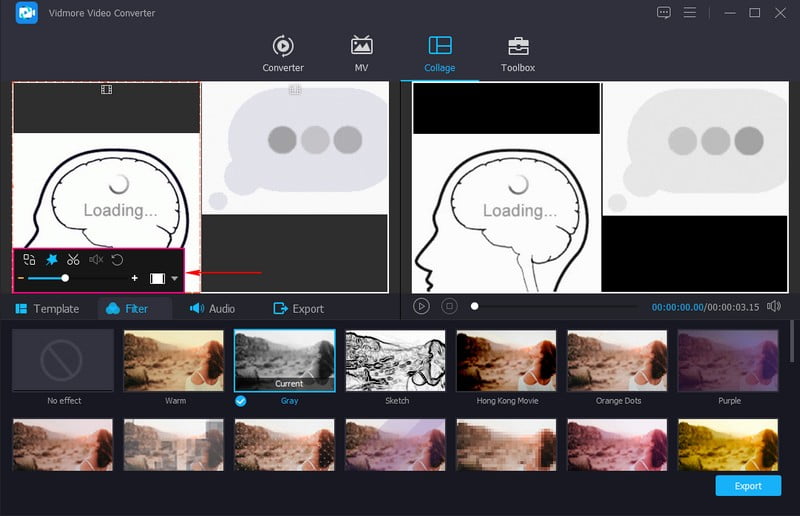Select the Sketch filter thumbnail

click(x=395, y=361)
